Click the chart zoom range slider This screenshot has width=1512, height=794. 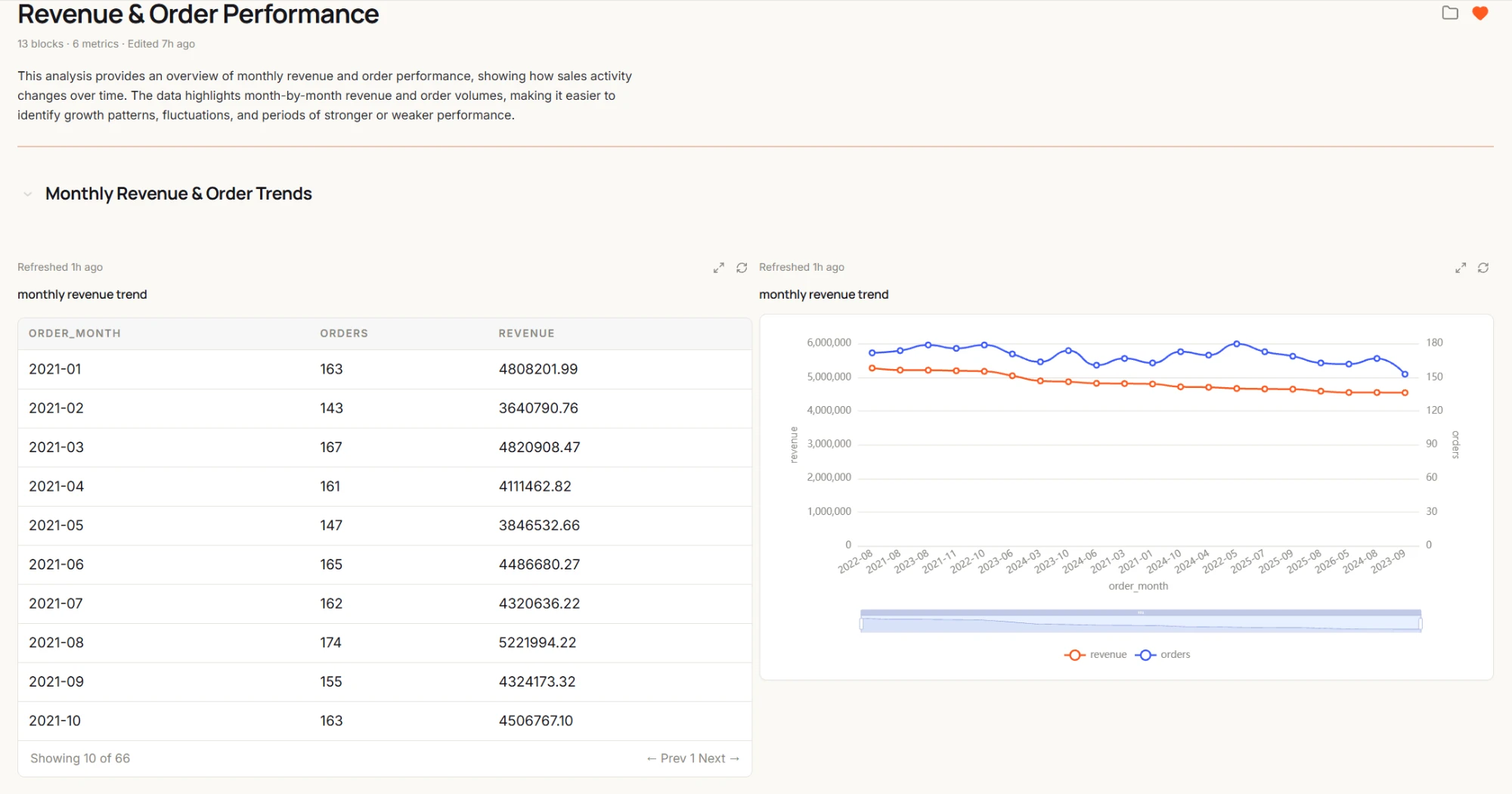(x=1141, y=622)
